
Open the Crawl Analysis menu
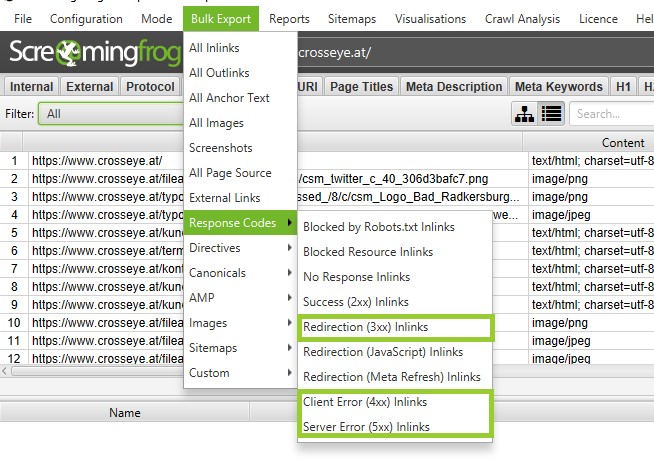(x=522, y=19)
